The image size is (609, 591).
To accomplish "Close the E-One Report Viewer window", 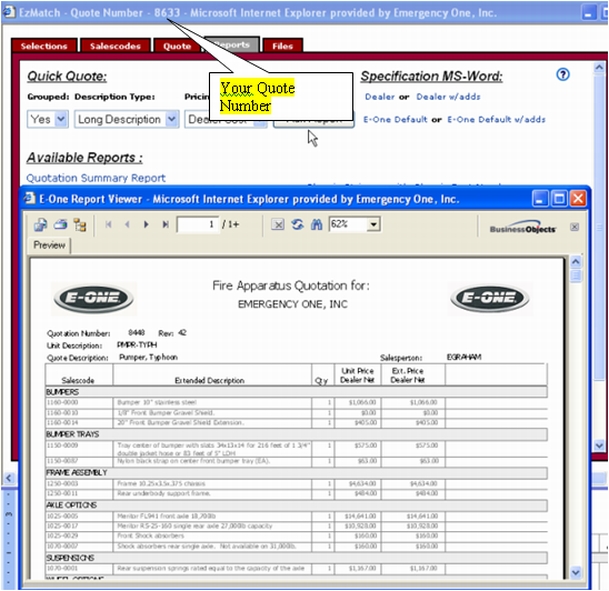I will coord(578,199).
